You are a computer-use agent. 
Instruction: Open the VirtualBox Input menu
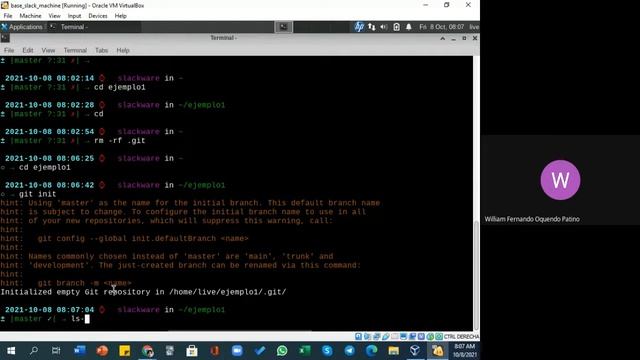tap(74, 16)
